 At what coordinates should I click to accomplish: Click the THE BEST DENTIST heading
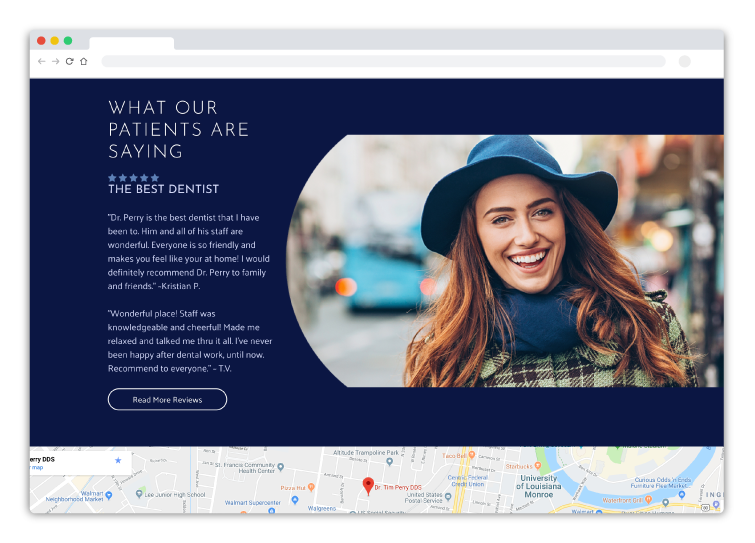163,189
